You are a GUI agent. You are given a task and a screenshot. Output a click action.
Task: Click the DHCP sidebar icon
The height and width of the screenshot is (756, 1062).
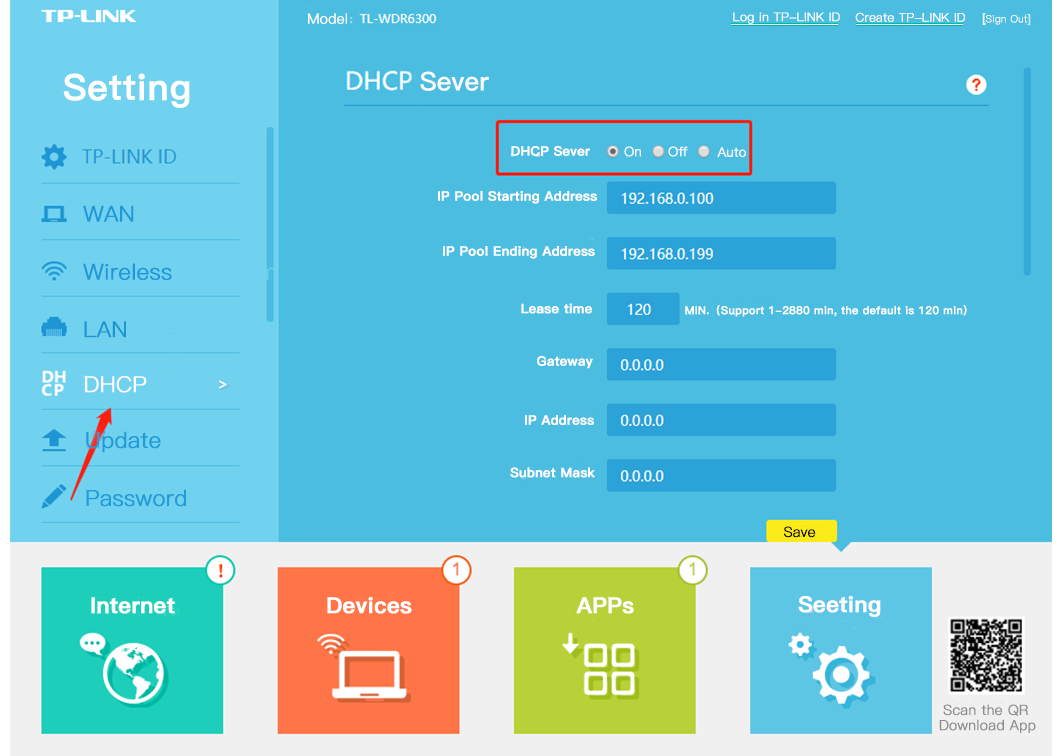[54, 383]
